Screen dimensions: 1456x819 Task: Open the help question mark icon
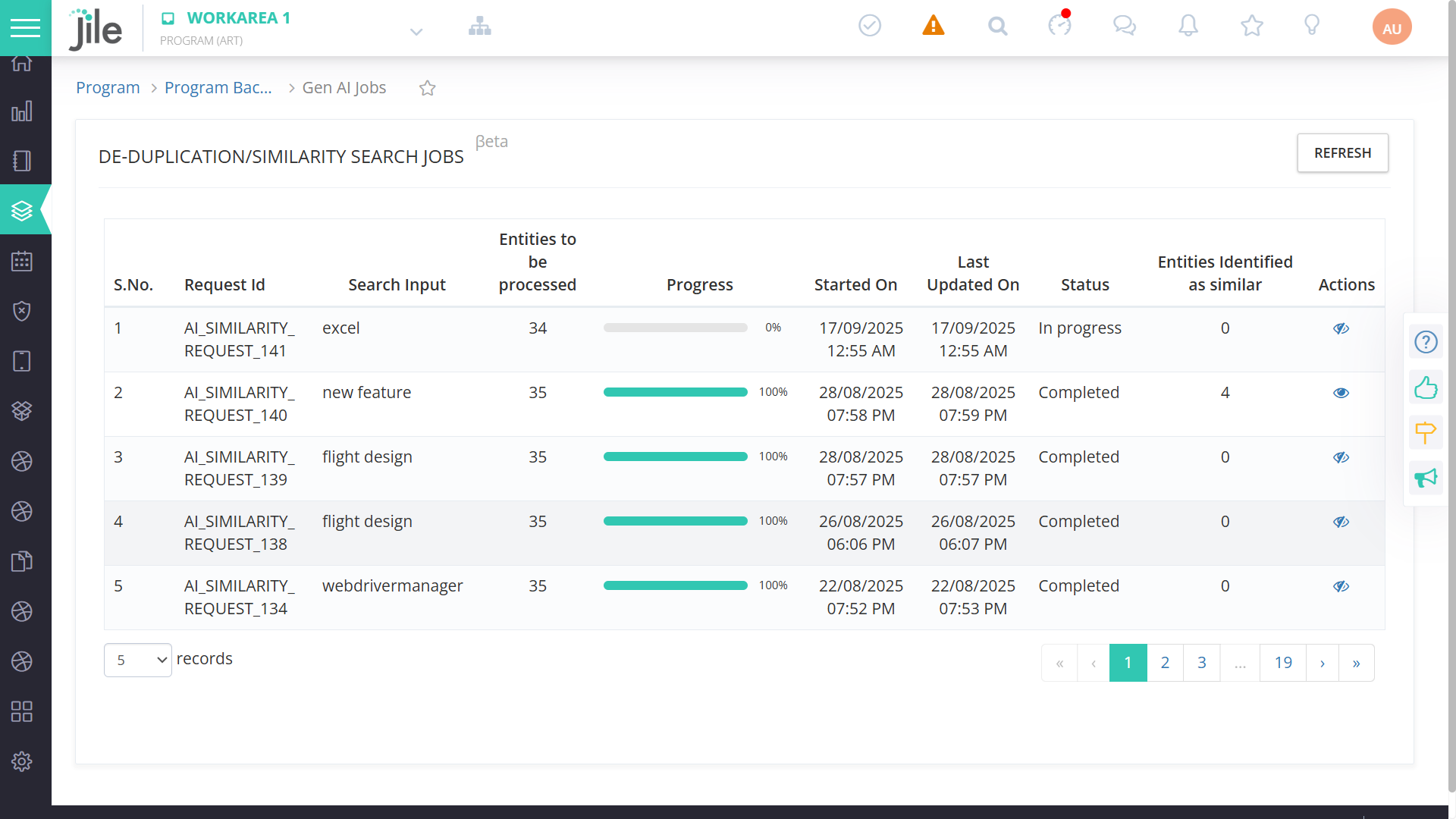(1426, 342)
